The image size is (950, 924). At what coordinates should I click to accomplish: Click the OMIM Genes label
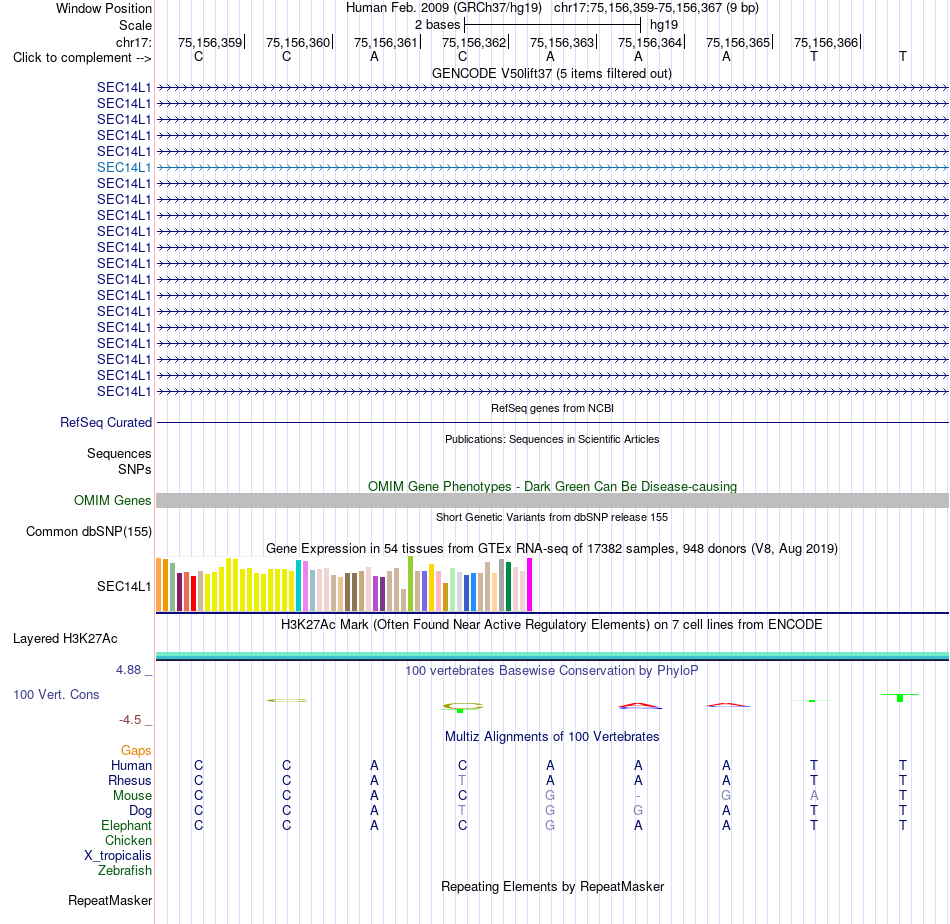112,500
